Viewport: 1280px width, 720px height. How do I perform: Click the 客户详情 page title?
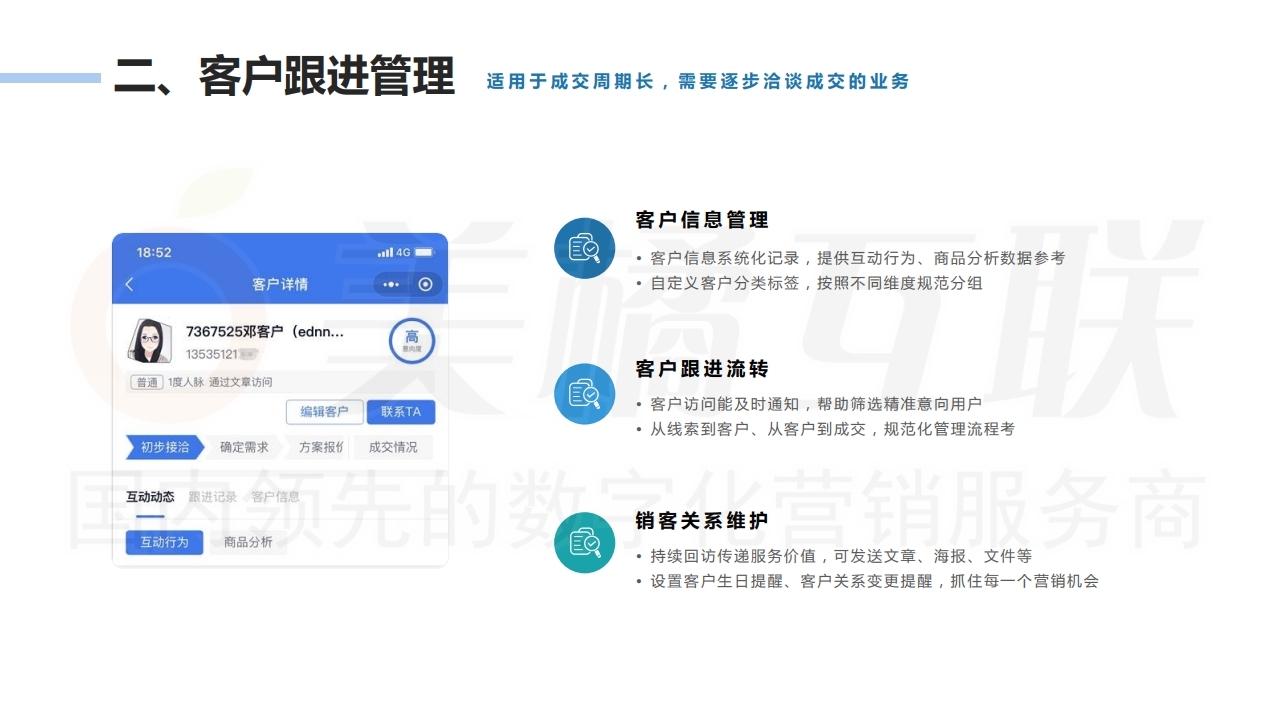(280, 285)
